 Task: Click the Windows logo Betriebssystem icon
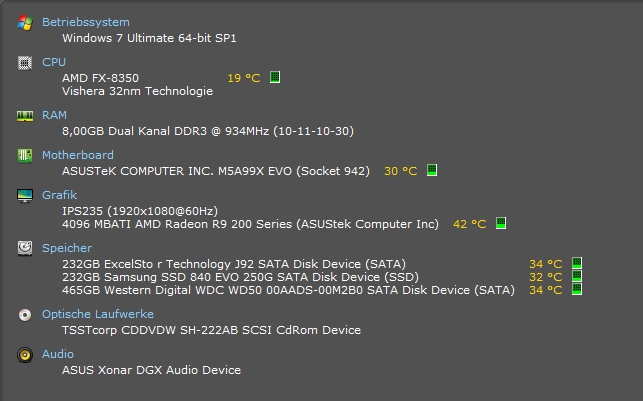25,22
